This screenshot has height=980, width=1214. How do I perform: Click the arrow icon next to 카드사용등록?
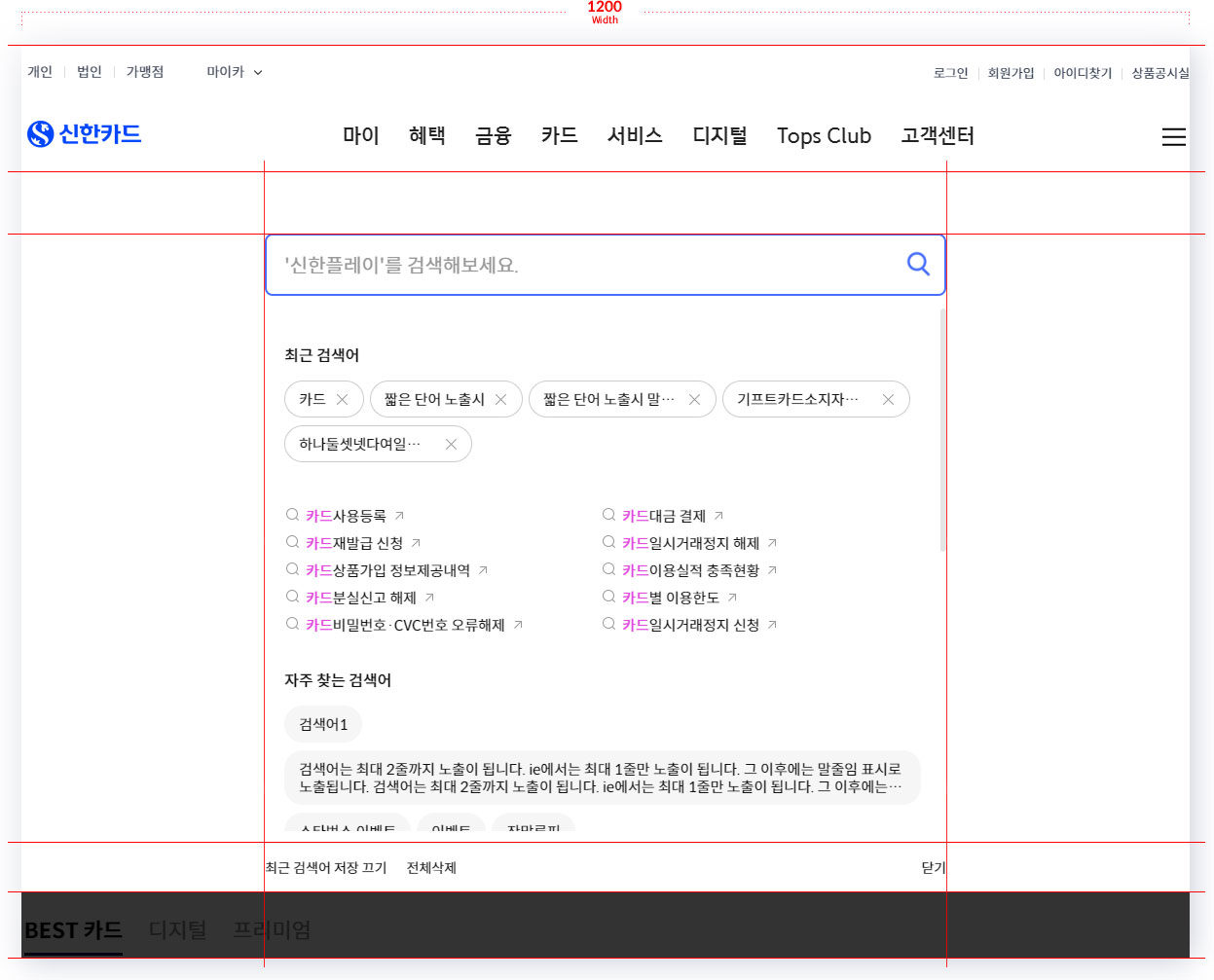(399, 516)
